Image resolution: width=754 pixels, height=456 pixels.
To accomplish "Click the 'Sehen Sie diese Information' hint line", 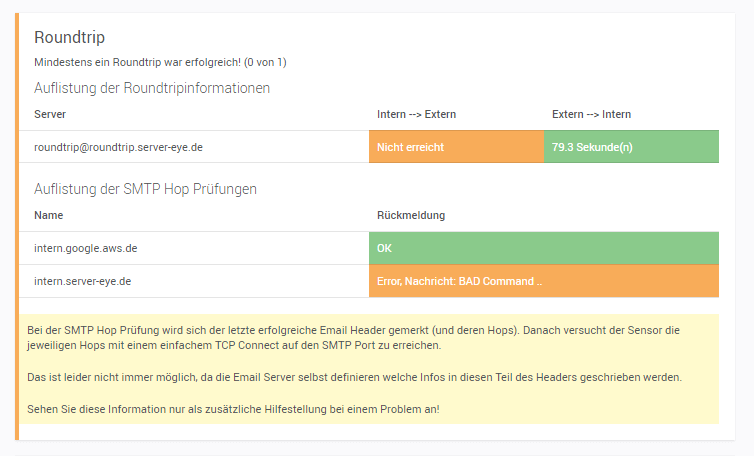I will pos(236,409).
